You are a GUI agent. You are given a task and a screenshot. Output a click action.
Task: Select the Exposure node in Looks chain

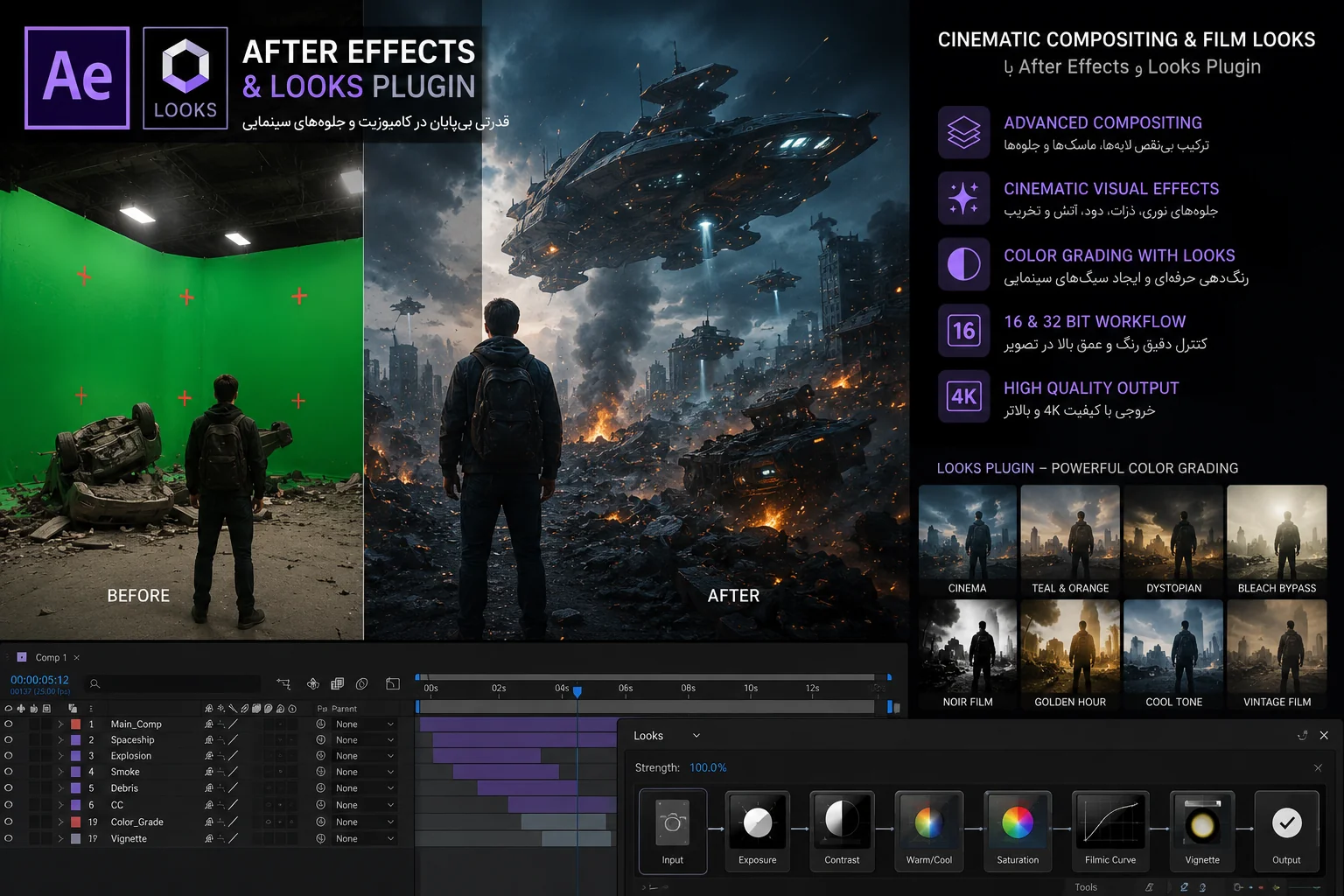[x=757, y=830]
